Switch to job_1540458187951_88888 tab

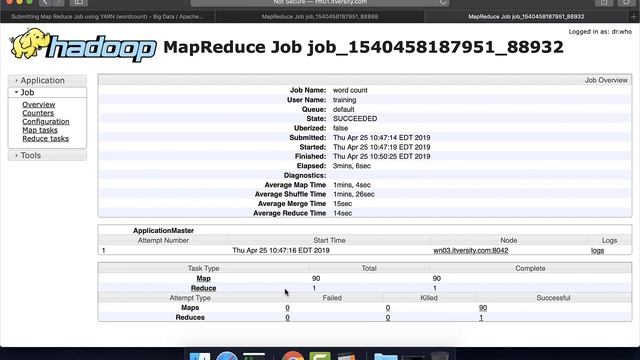click(320, 17)
